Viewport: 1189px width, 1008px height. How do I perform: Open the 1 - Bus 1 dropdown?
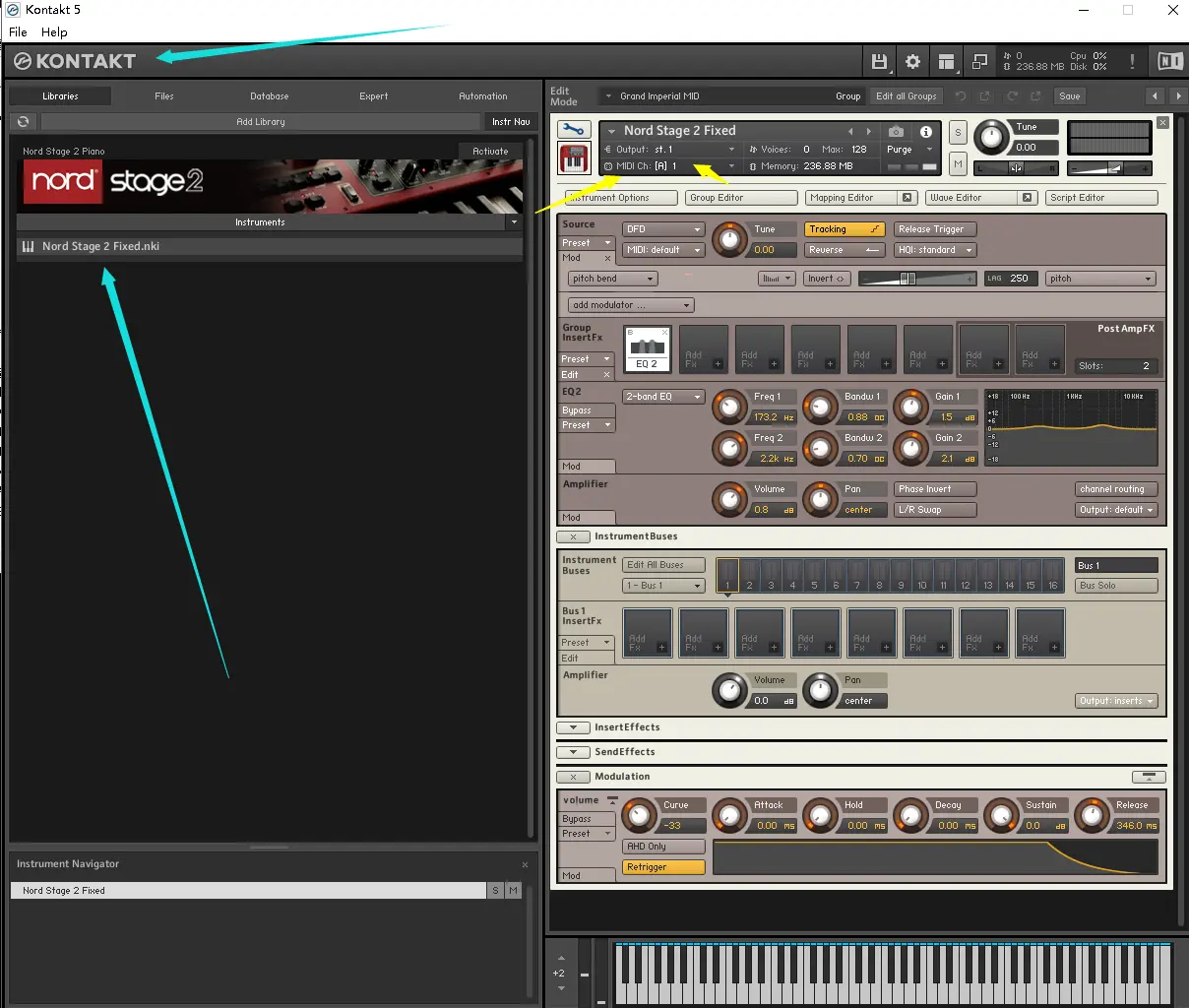point(663,586)
